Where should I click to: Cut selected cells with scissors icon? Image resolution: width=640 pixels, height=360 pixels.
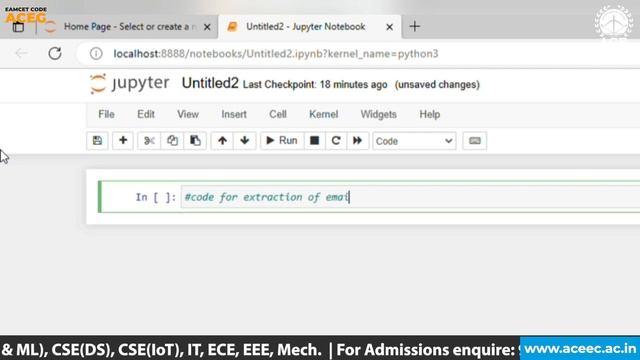[x=149, y=141]
